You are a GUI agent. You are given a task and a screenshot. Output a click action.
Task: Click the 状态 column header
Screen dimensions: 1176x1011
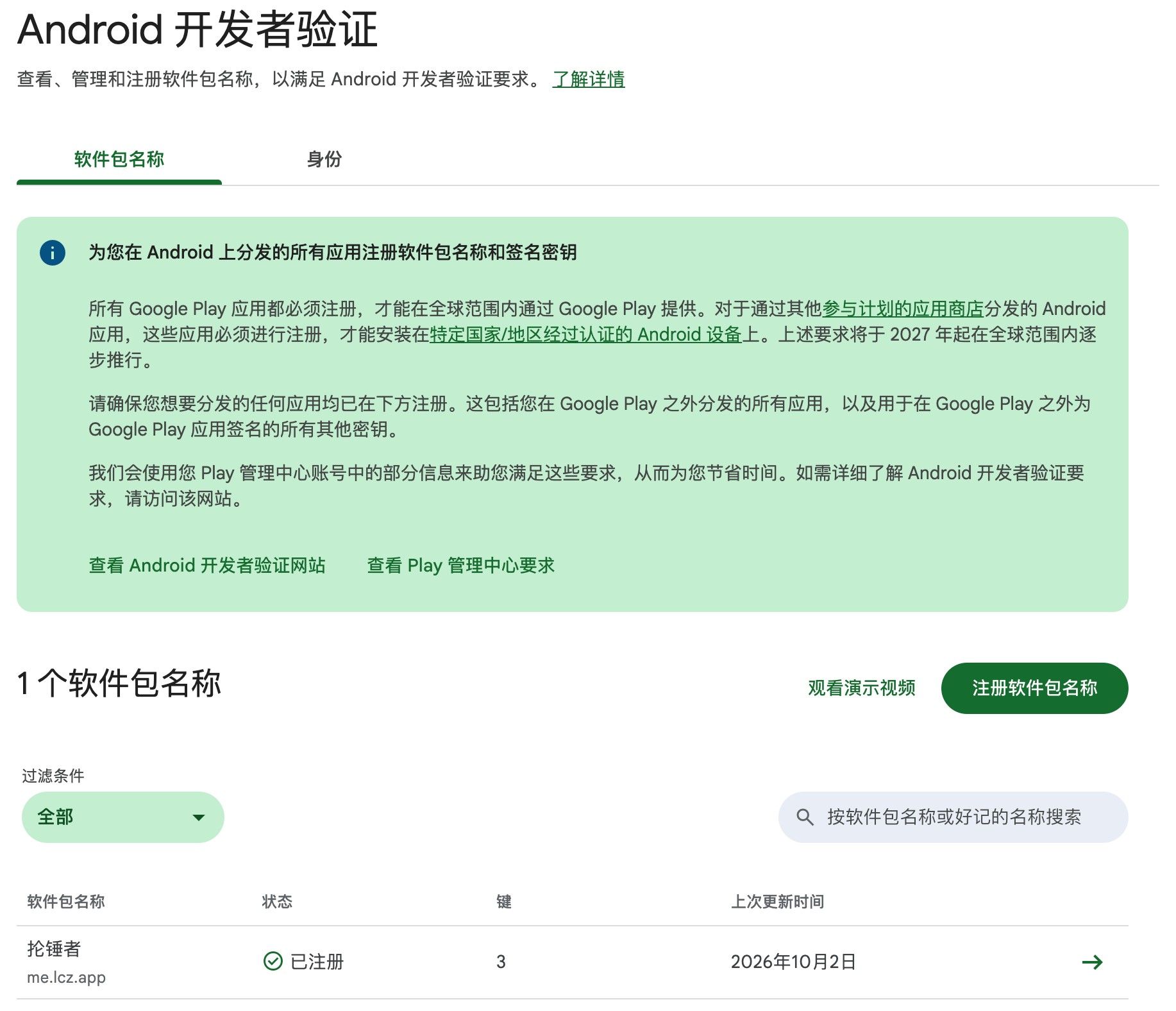(x=277, y=902)
